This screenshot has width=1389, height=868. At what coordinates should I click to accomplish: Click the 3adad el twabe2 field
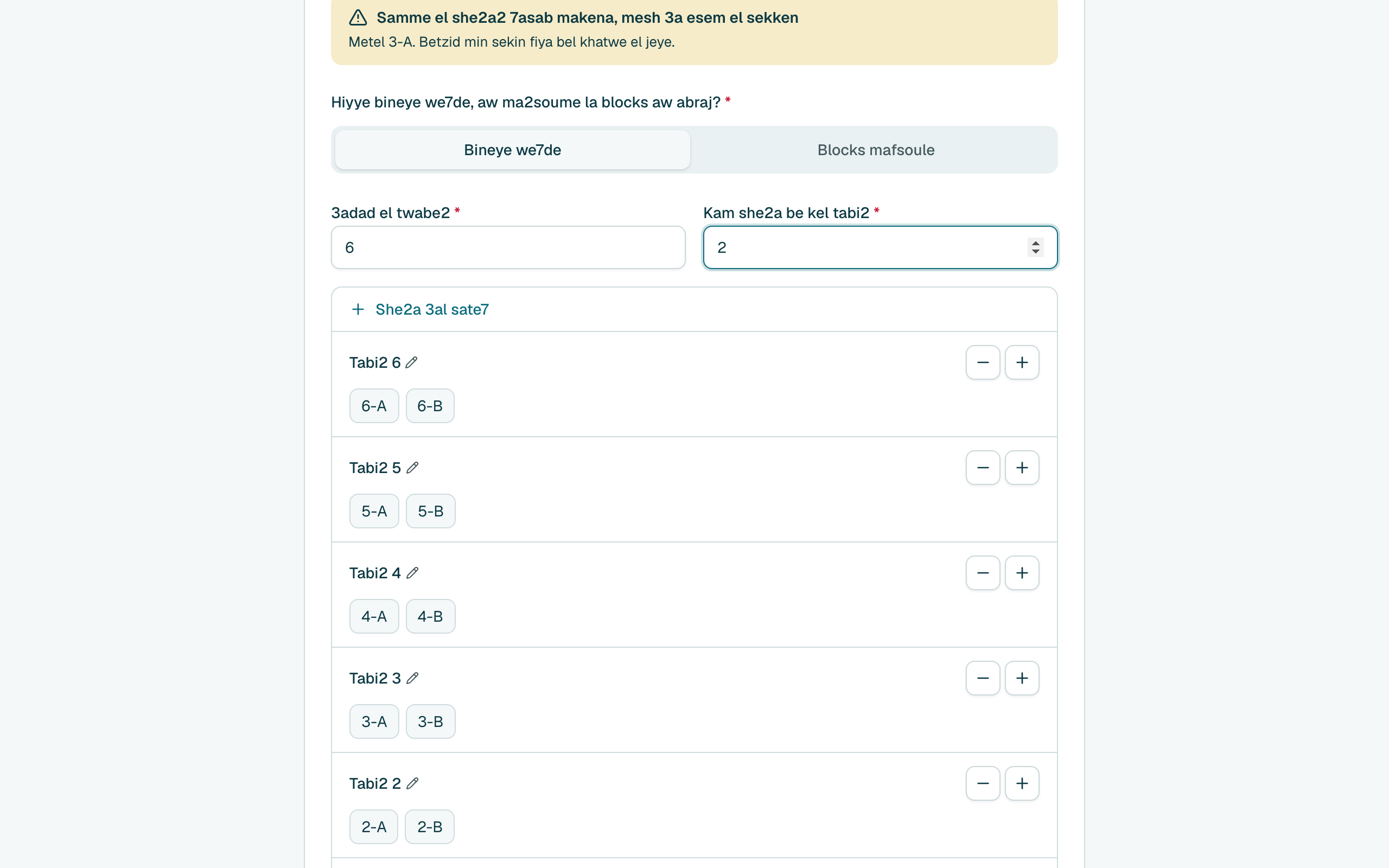point(508,247)
